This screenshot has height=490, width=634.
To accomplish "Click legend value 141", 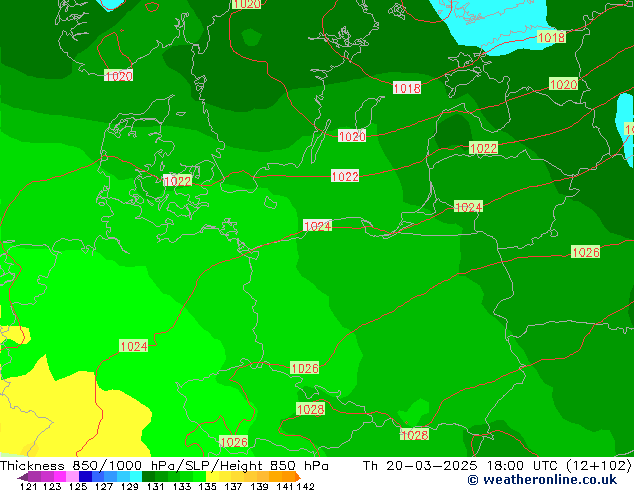I will pyautogui.click(x=285, y=486).
